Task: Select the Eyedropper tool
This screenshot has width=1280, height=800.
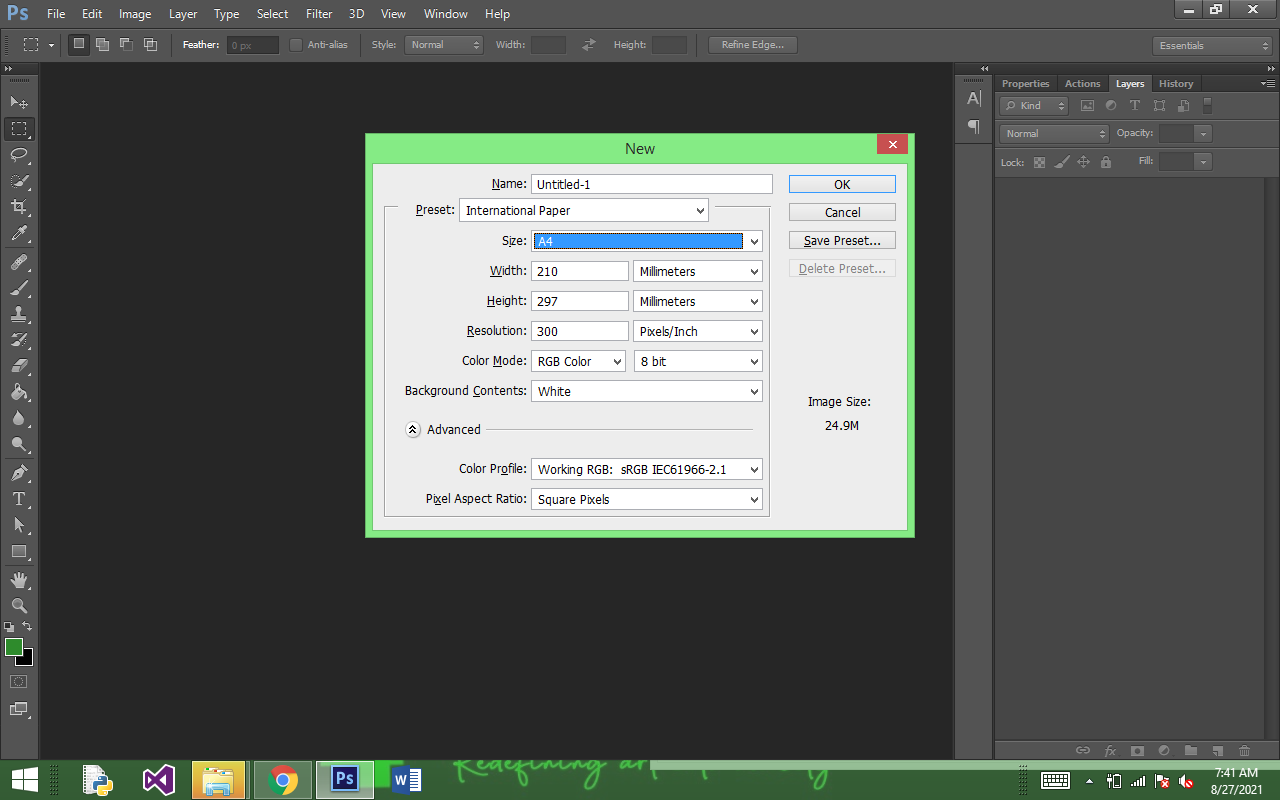Action: 19,234
